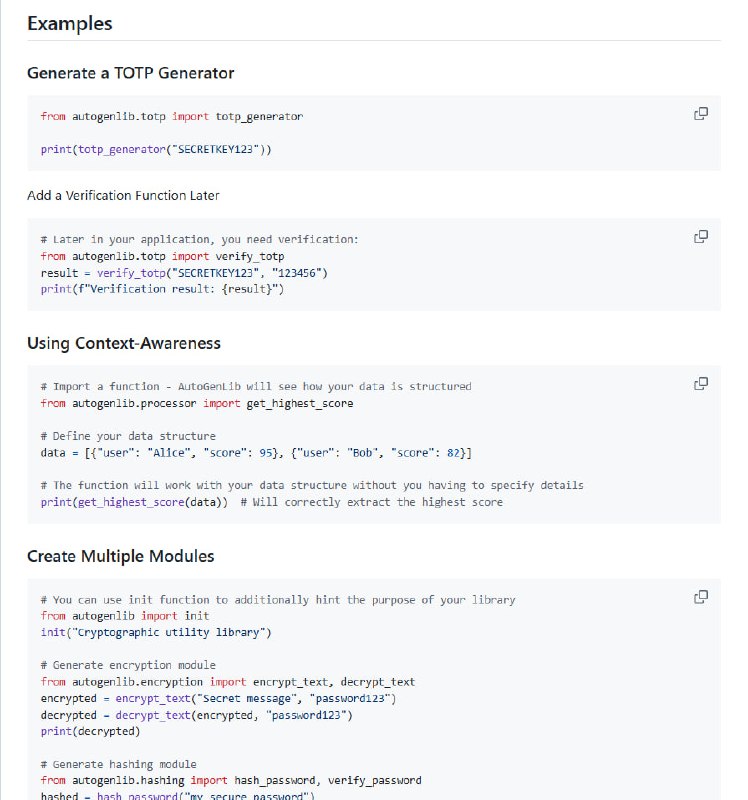Screen dimensions: 748x800
Task: Click the "Using Context-Awareness" heading
Action: tap(124, 343)
